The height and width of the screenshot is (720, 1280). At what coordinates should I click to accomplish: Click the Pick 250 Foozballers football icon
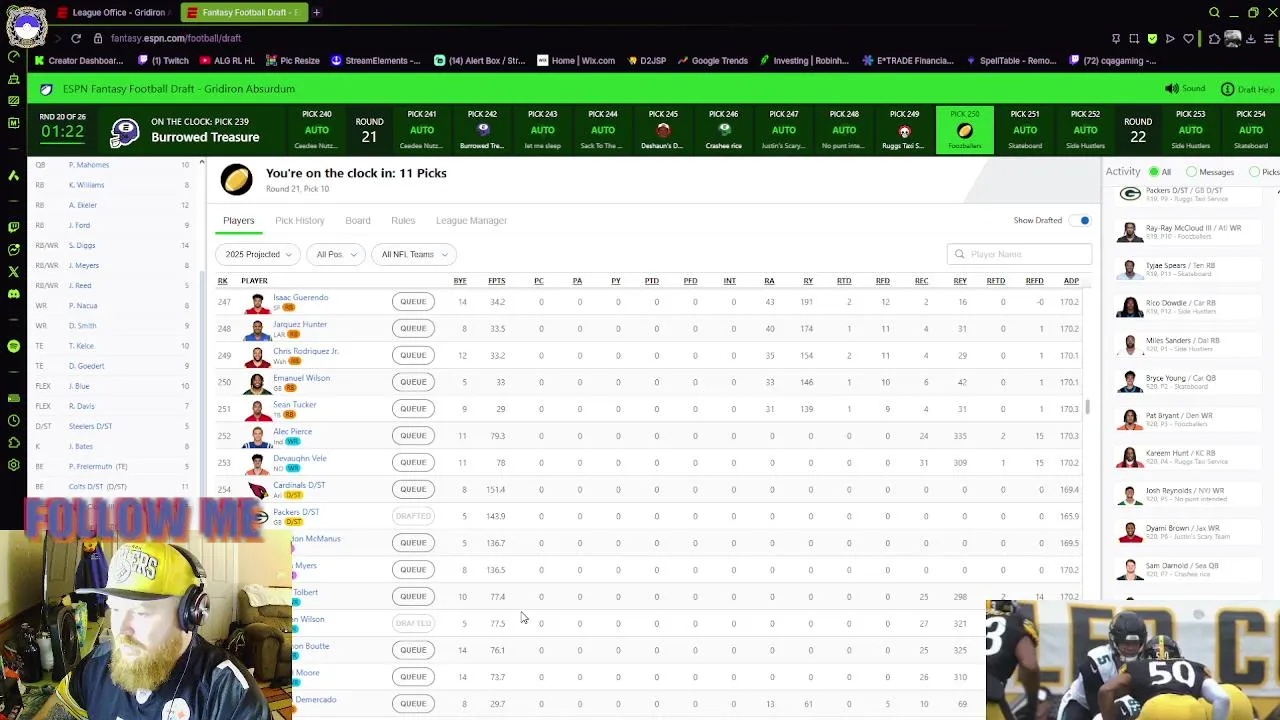tap(965, 131)
